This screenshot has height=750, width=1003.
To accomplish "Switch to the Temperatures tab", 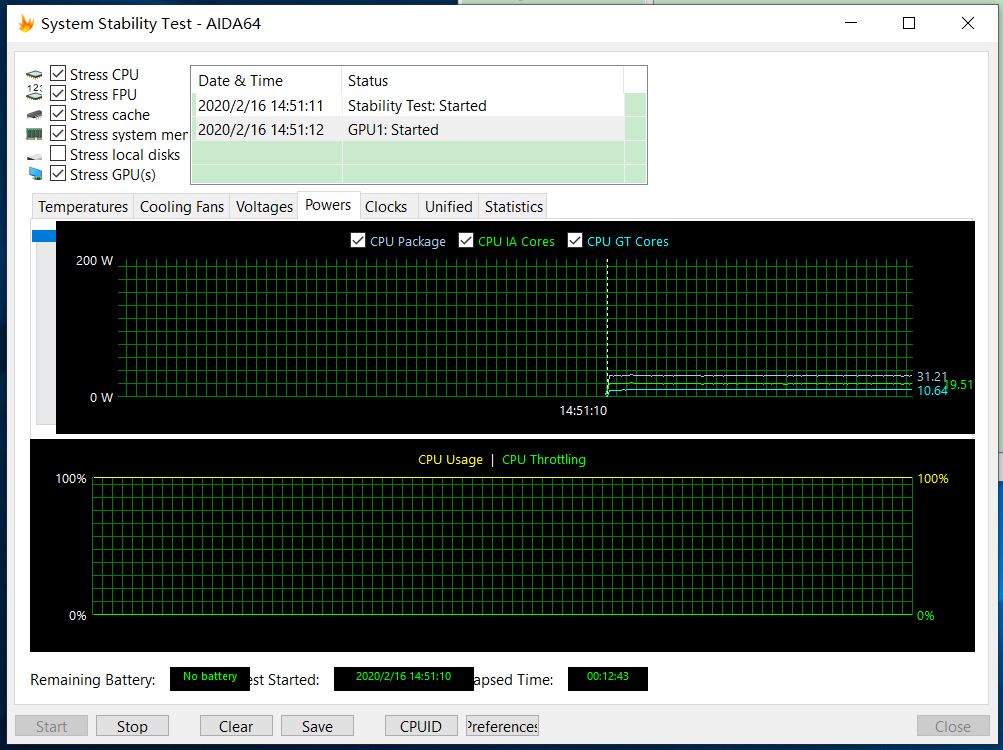I will [x=83, y=207].
